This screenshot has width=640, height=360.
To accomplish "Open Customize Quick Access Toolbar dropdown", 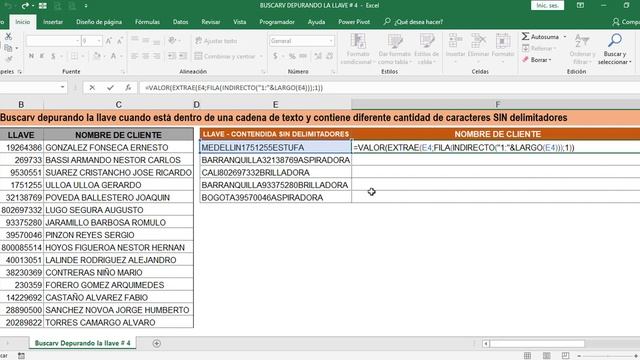I will (x=86, y=6).
